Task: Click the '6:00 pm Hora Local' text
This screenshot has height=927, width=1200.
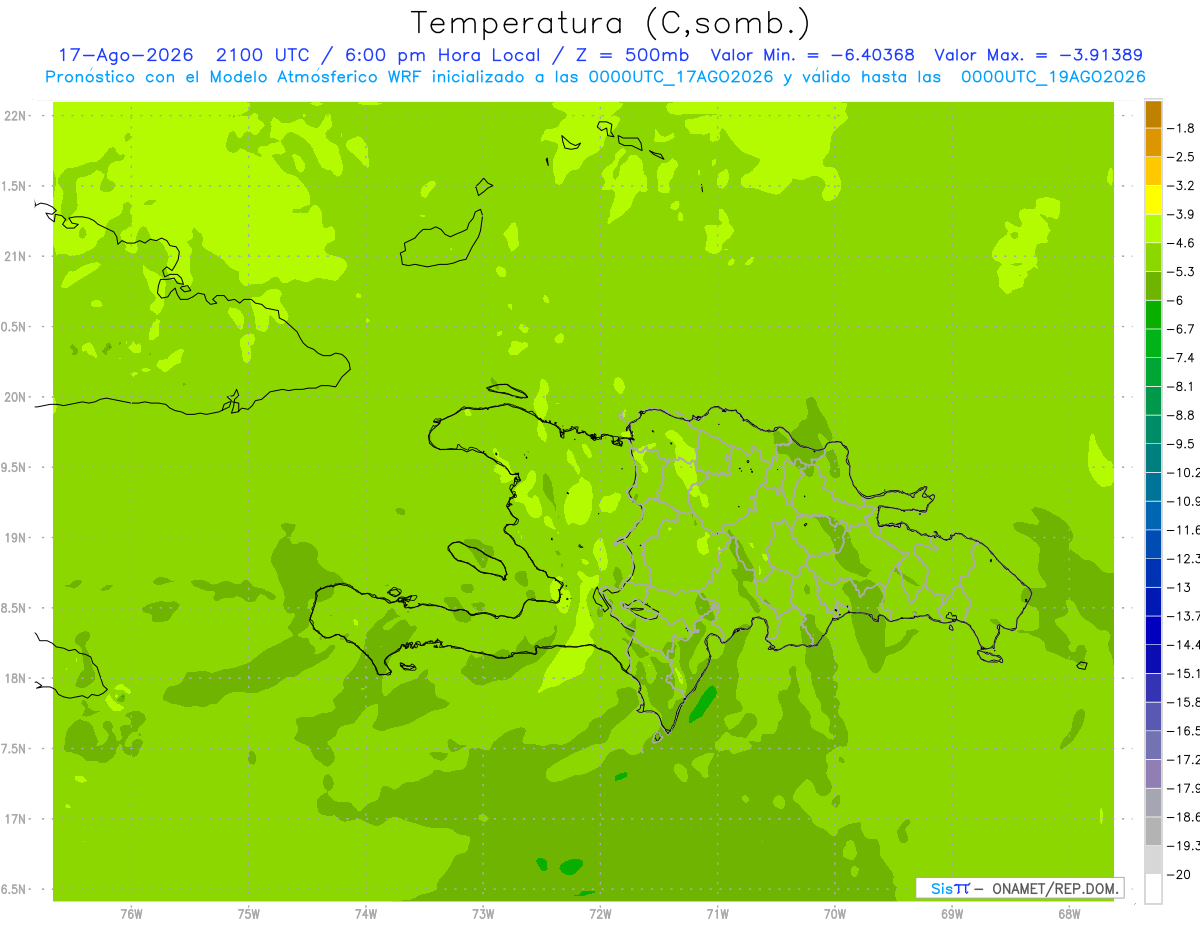Action: click(442, 55)
